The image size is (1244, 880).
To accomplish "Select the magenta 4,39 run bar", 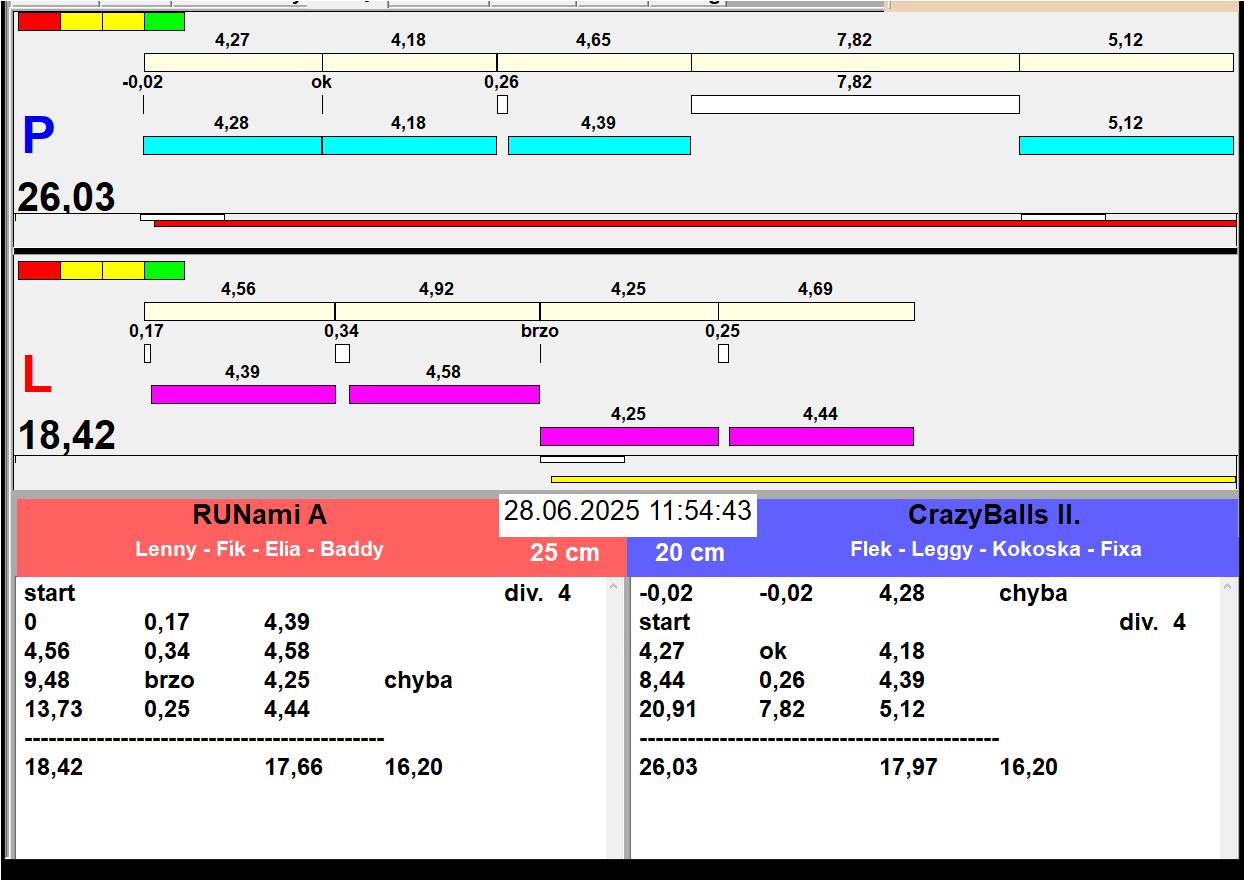I will click(x=243, y=394).
